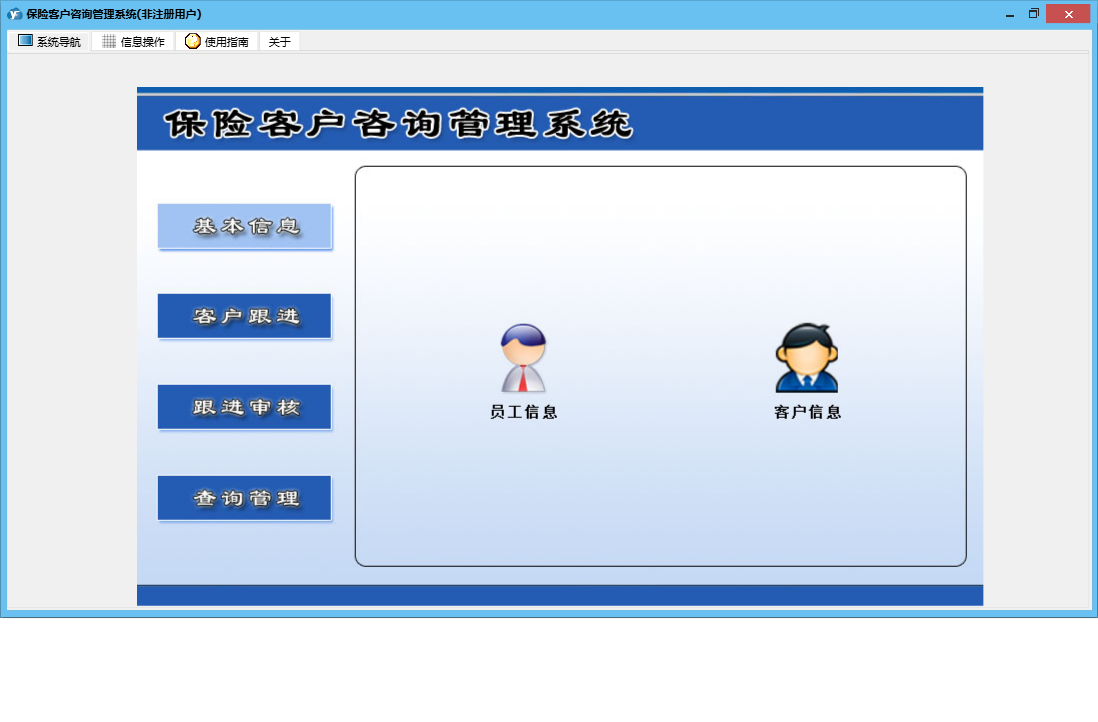Click the round yellow icon beside 使用指南

[x=193, y=41]
